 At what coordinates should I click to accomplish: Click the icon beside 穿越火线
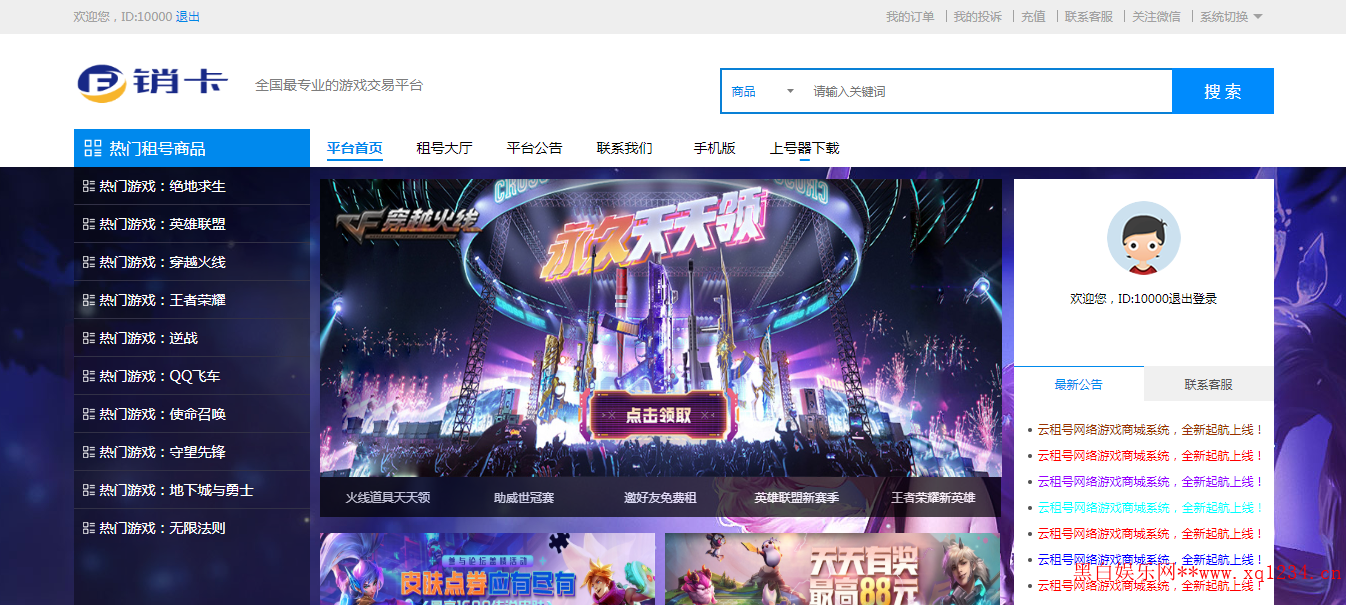click(88, 262)
